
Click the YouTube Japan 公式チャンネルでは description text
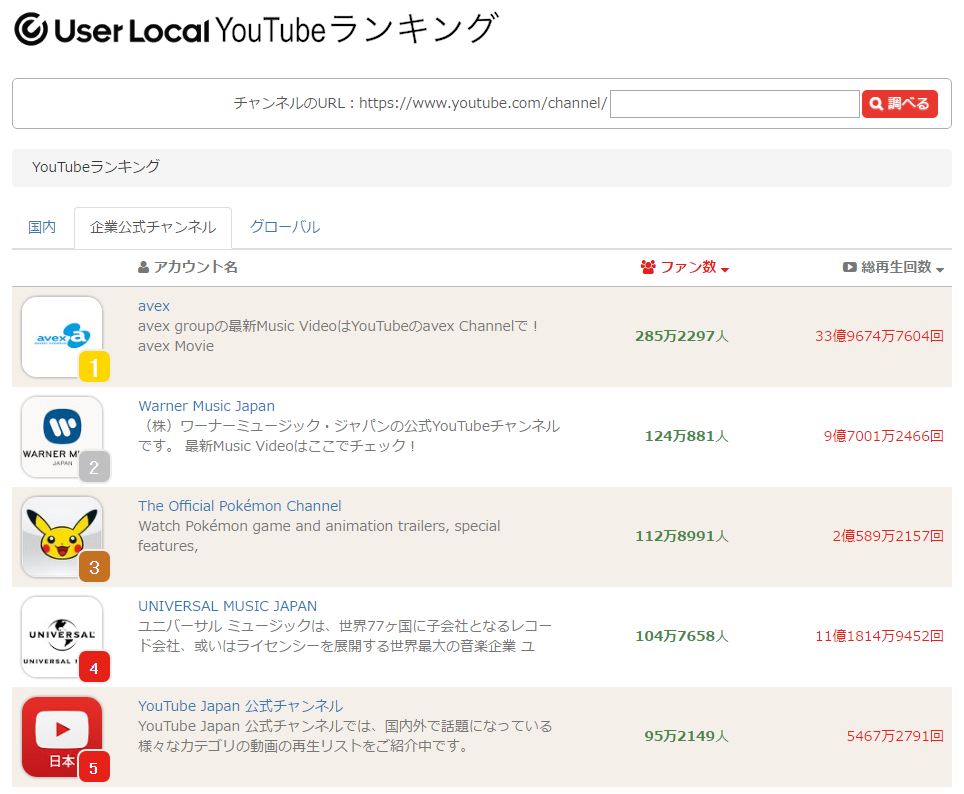(x=345, y=736)
